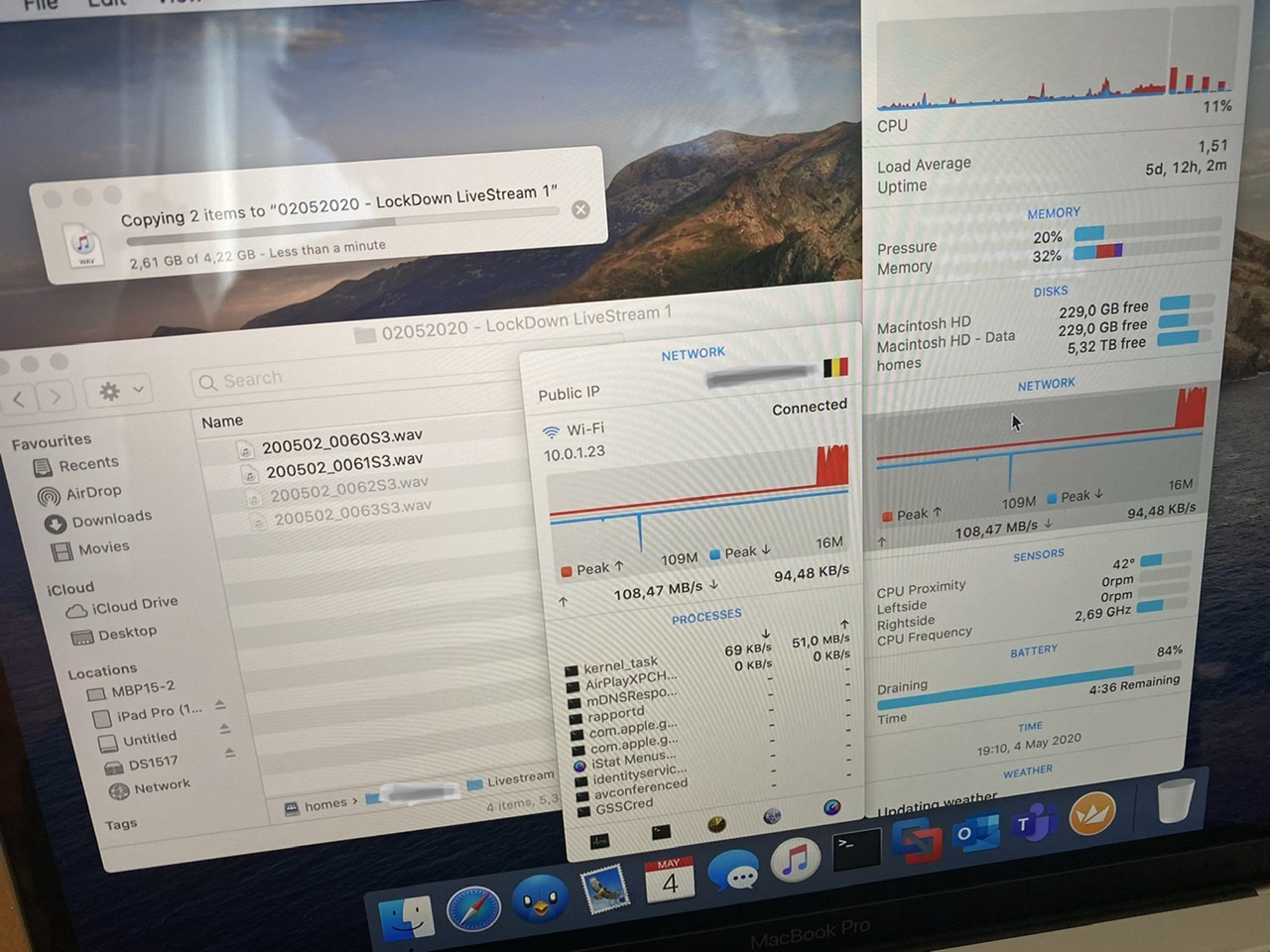The image size is (1270, 952).
Task: Open Music app from the Dock
Action: coord(794,861)
